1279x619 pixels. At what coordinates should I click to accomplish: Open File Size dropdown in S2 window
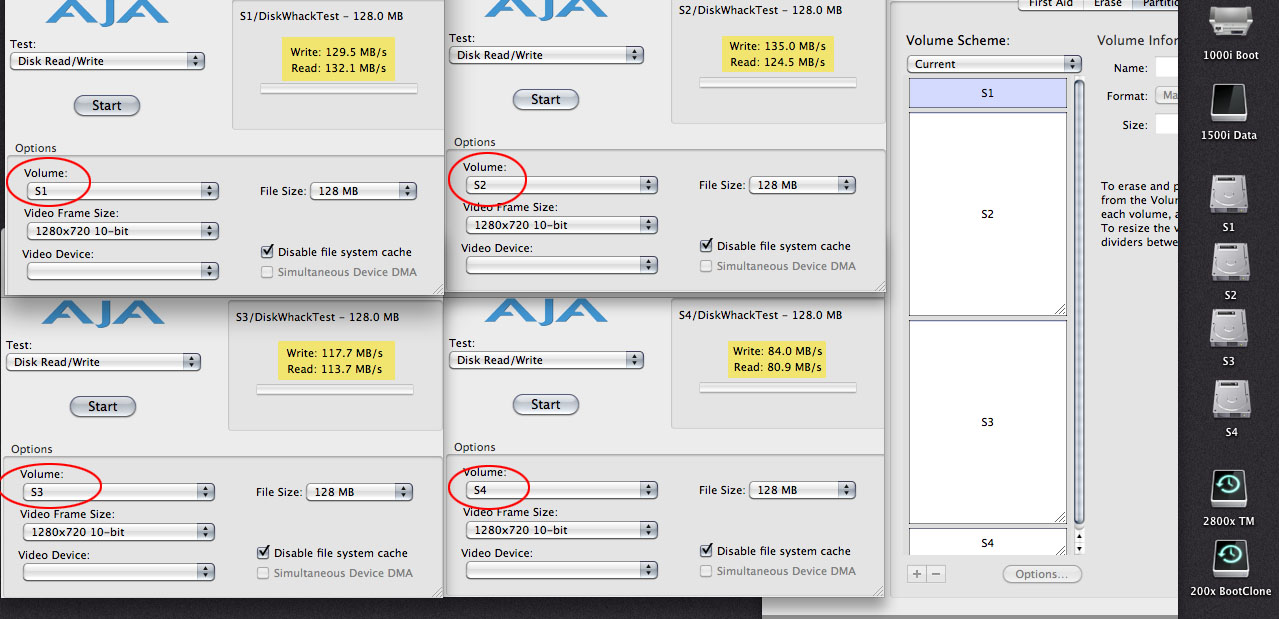click(x=803, y=185)
